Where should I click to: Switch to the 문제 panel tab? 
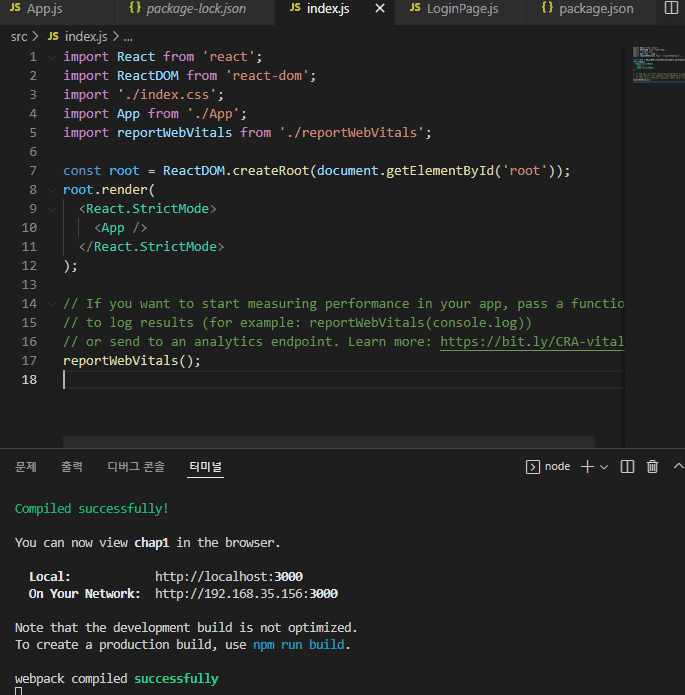tap(26, 466)
